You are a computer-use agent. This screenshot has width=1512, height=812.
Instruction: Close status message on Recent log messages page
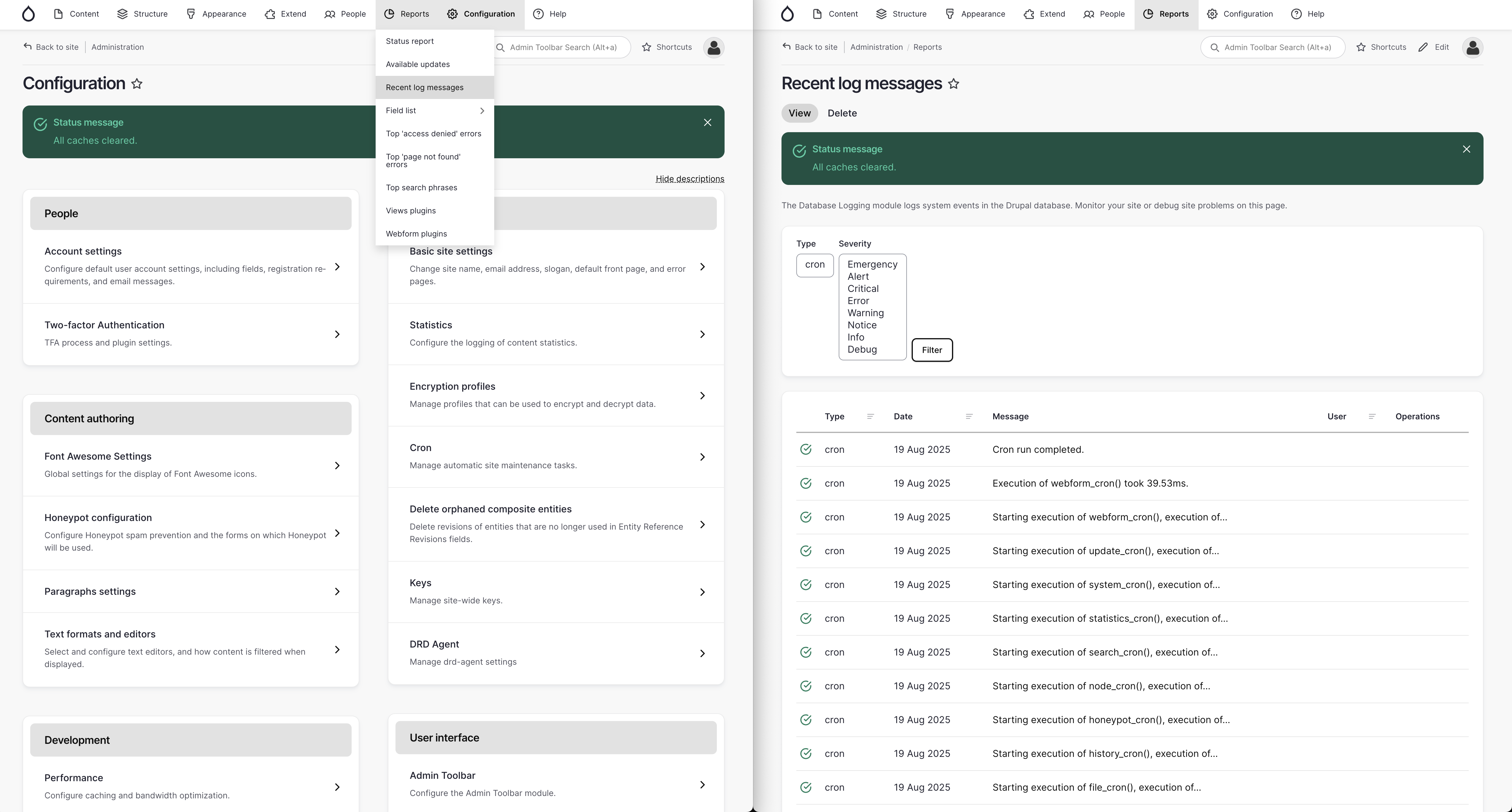coord(1466,149)
